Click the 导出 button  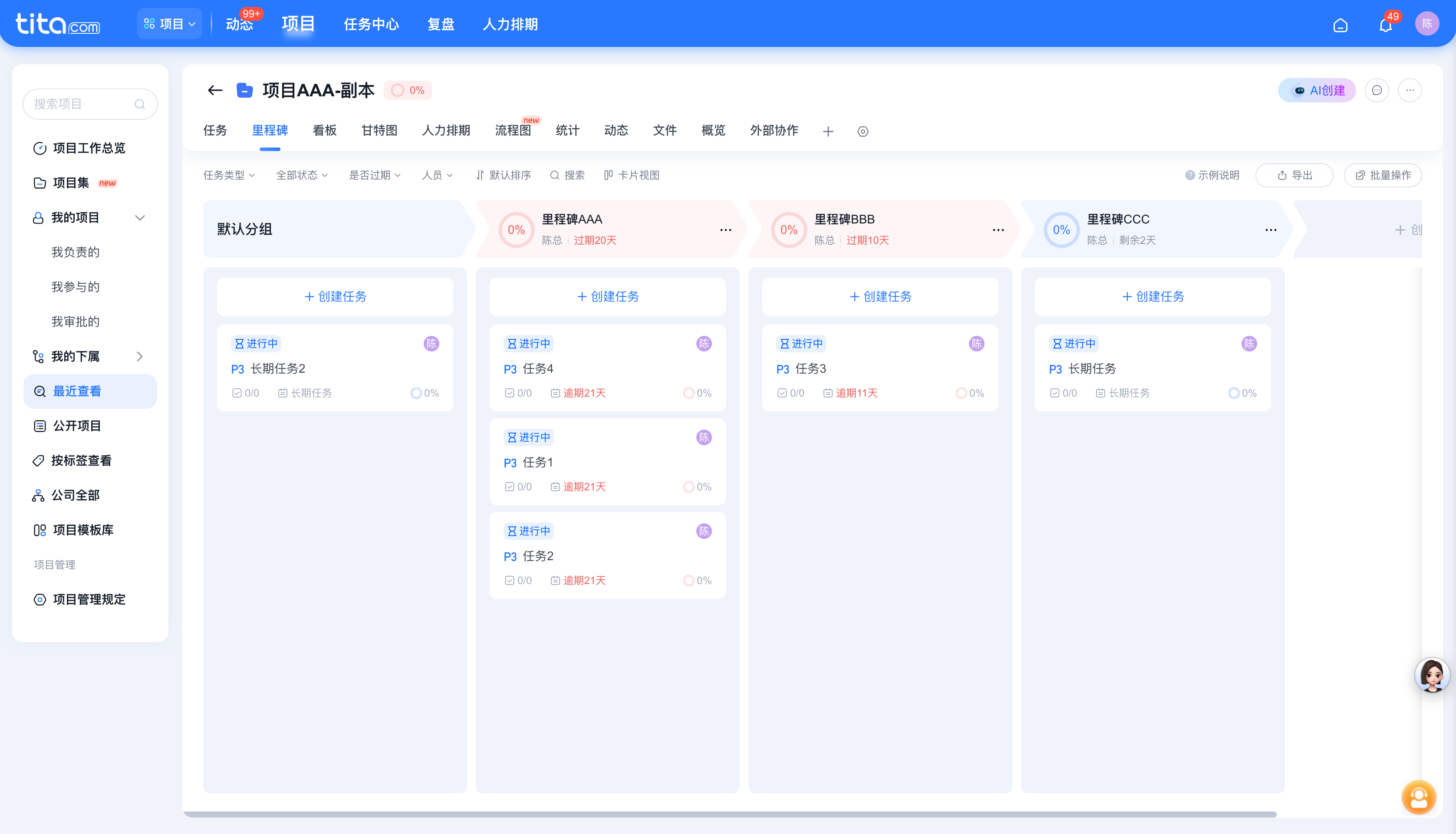(x=1294, y=175)
